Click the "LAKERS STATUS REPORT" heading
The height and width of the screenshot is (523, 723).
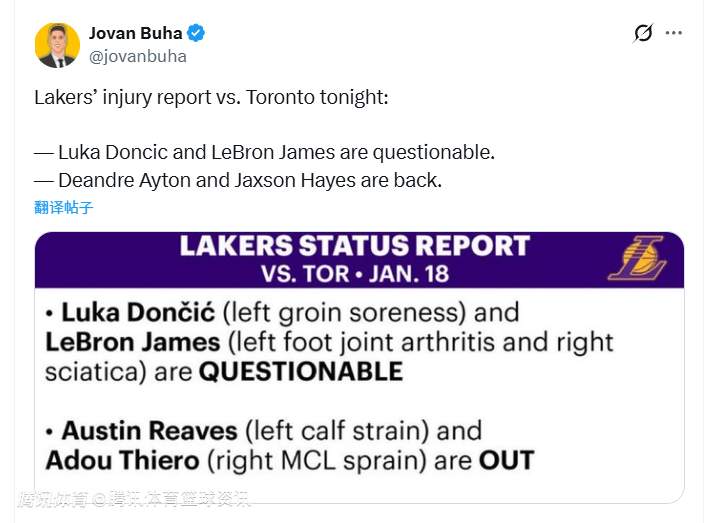coord(354,246)
